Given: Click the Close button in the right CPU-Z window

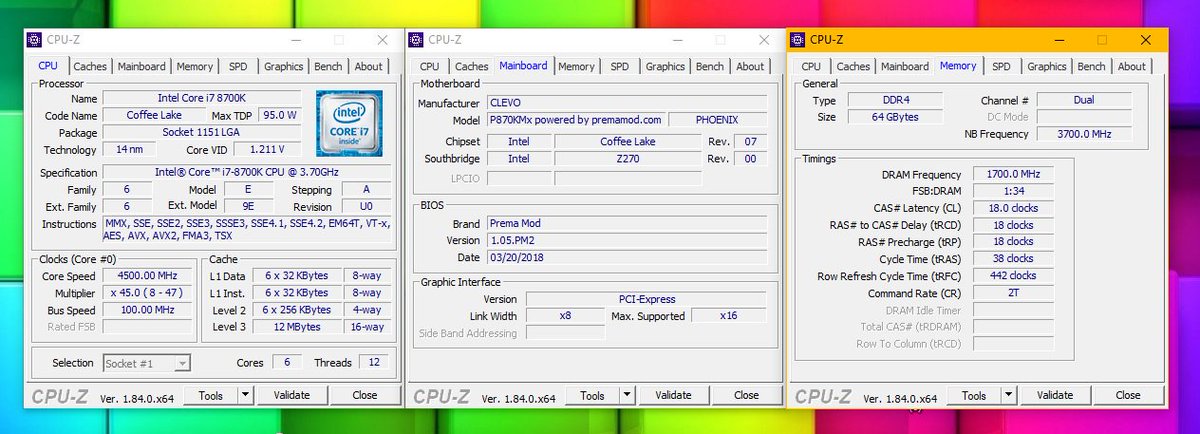Looking at the screenshot, I should point(1128,395).
